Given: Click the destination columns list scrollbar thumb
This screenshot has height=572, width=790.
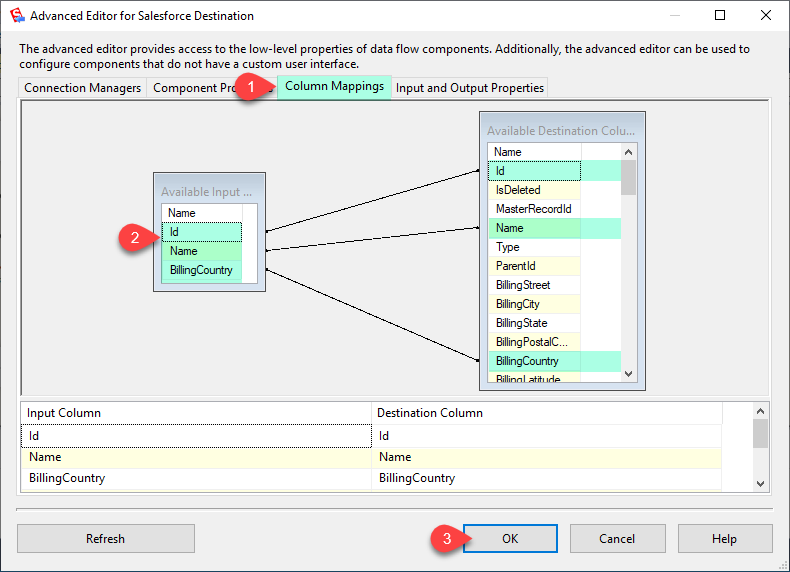Looking at the screenshot, I should [x=628, y=177].
